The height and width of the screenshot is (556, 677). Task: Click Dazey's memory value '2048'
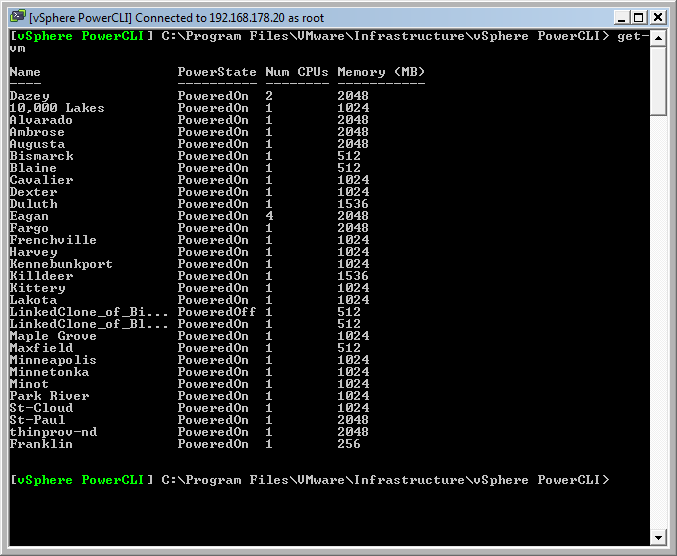click(x=353, y=96)
